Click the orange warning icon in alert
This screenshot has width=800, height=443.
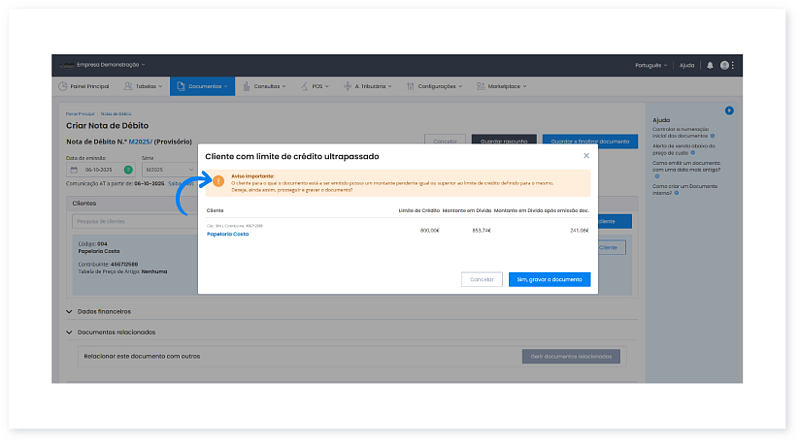coord(217,182)
